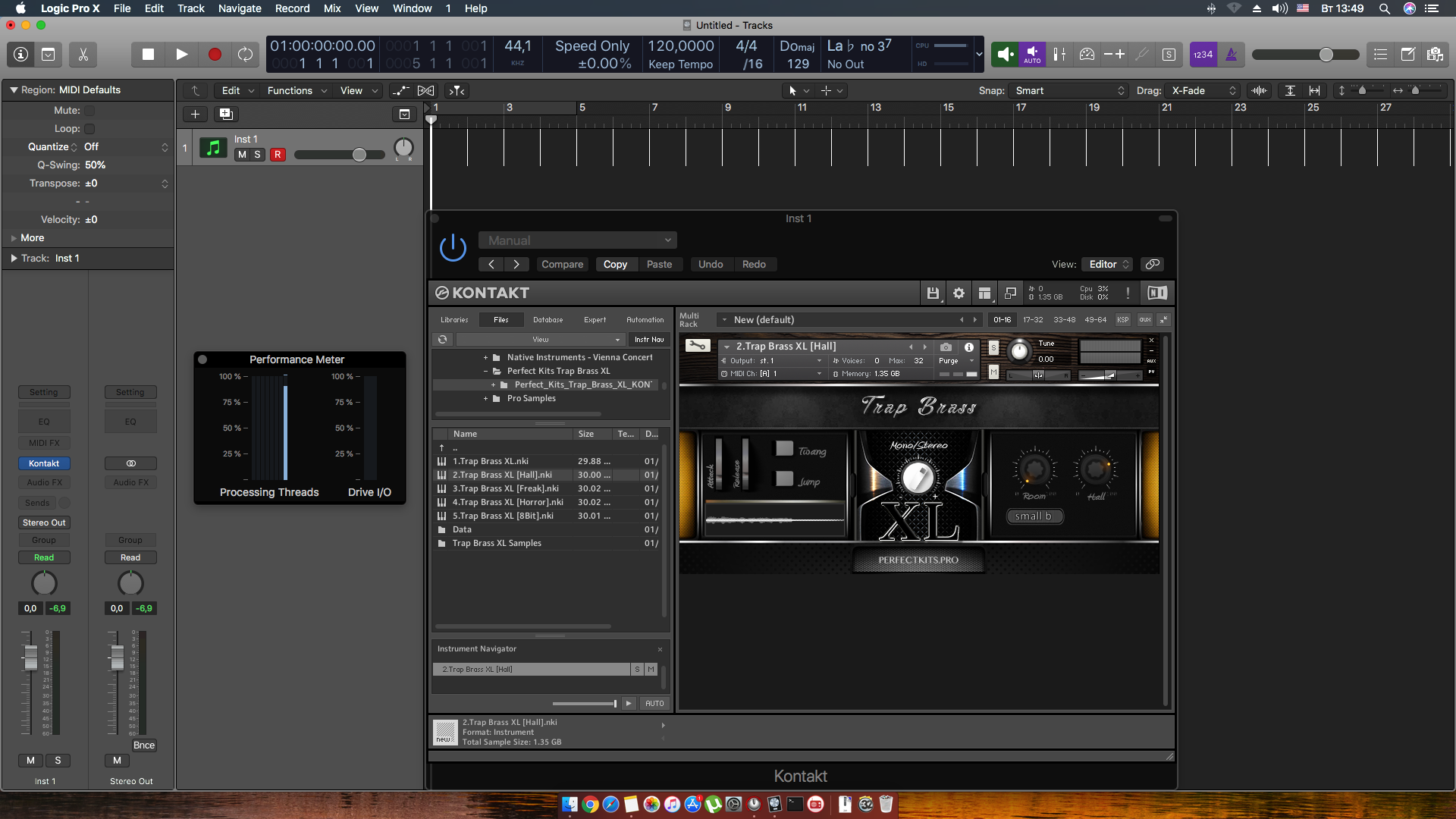Viewport: 1456px width, 819px height.
Task: Open the Inspector with the info icon
Action: pyautogui.click(x=21, y=55)
